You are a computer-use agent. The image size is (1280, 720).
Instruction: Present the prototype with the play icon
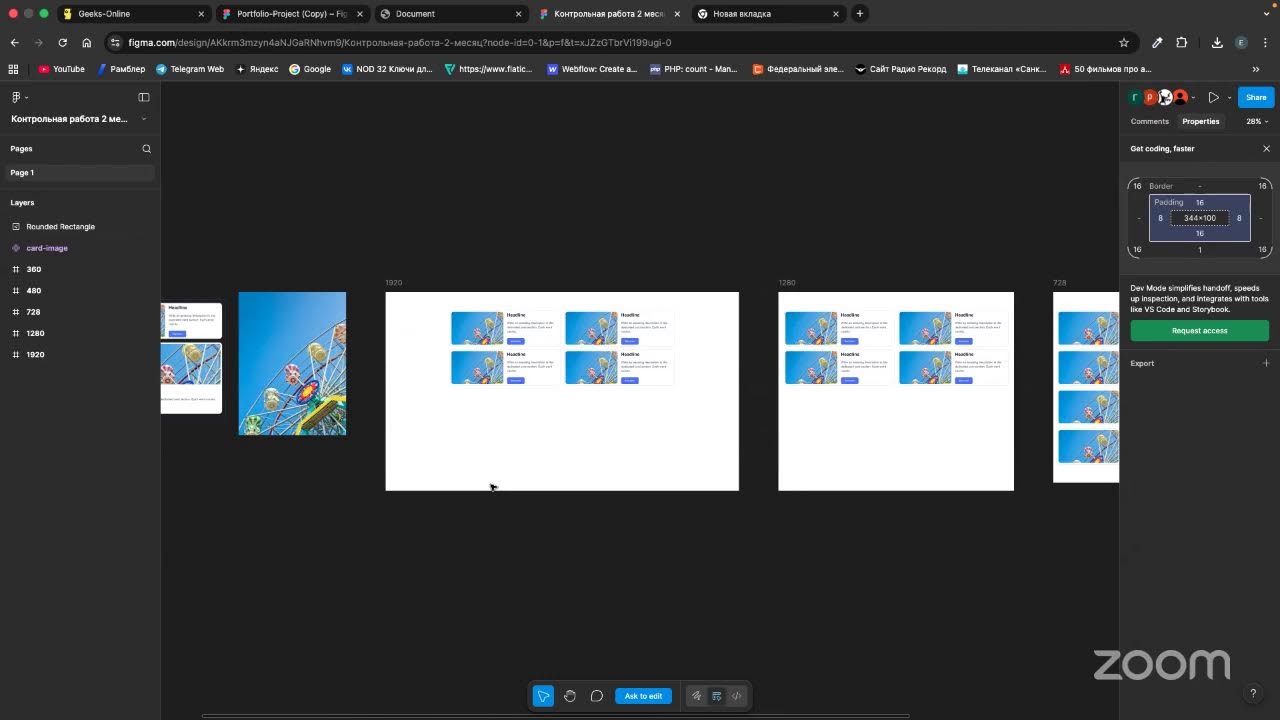[x=1214, y=97]
